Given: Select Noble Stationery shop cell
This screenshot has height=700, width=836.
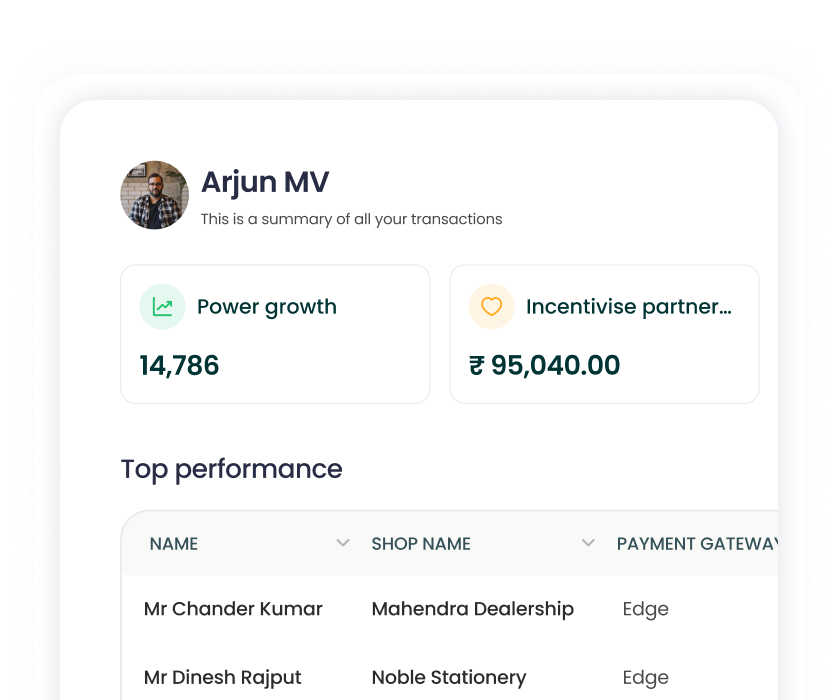Looking at the screenshot, I should (x=449, y=678).
